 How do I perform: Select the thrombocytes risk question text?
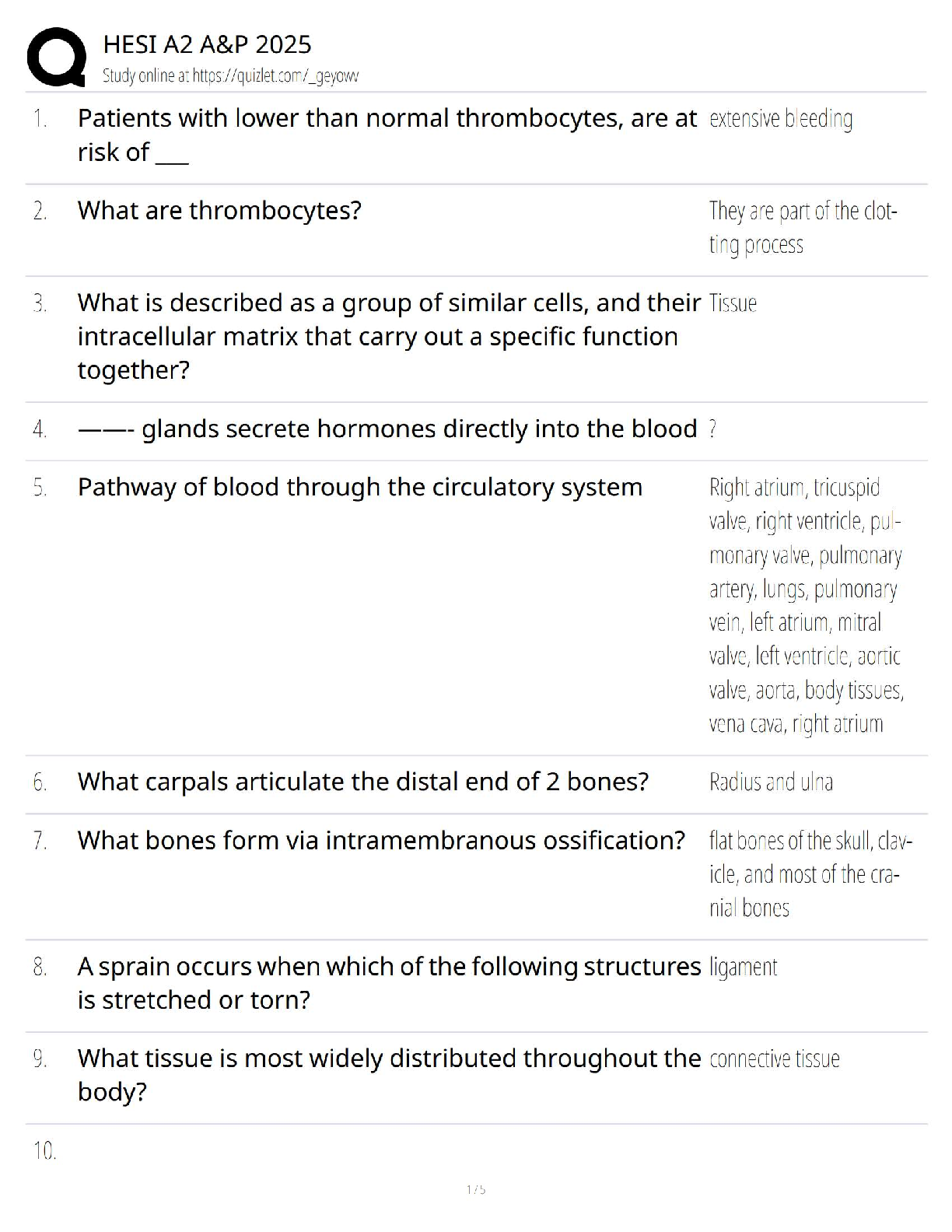tap(387, 135)
